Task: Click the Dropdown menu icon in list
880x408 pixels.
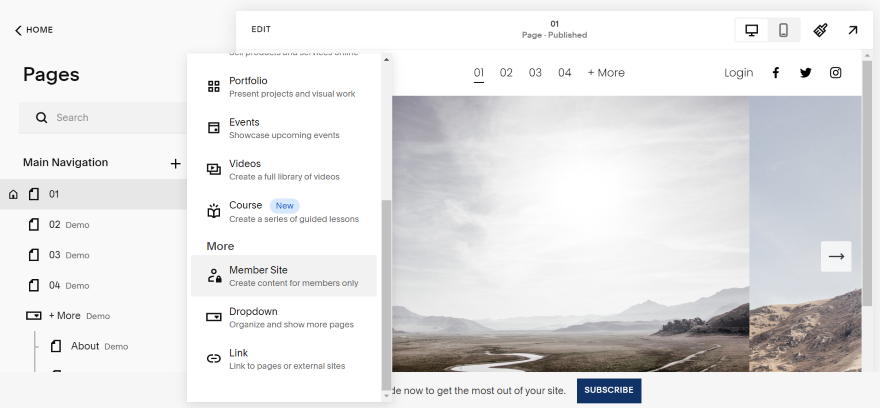Action: pyautogui.click(x=214, y=317)
